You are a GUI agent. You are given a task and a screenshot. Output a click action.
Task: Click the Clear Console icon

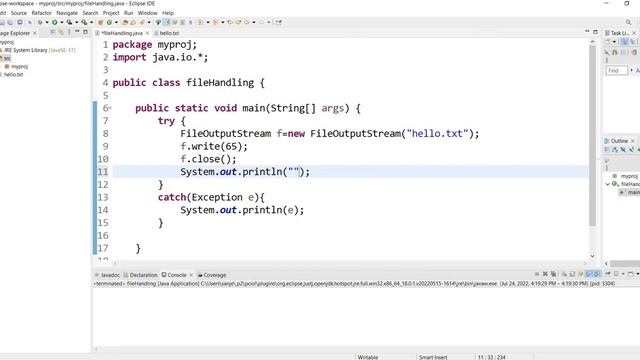(564, 274)
